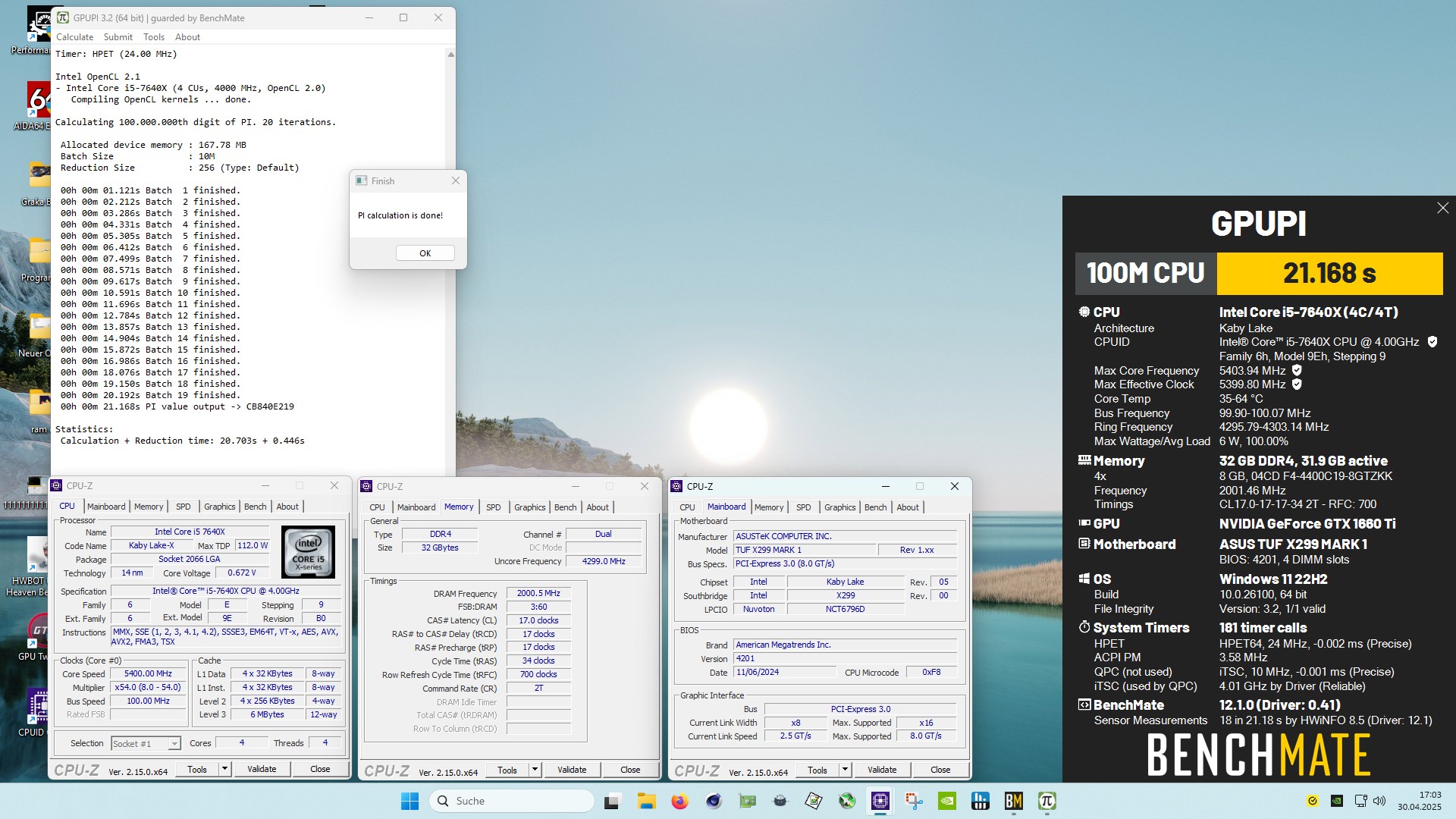Screen dimensions: 1456x819
Task: Launch the Snipping Tool from the taskbar
Action: click(914, 801)
